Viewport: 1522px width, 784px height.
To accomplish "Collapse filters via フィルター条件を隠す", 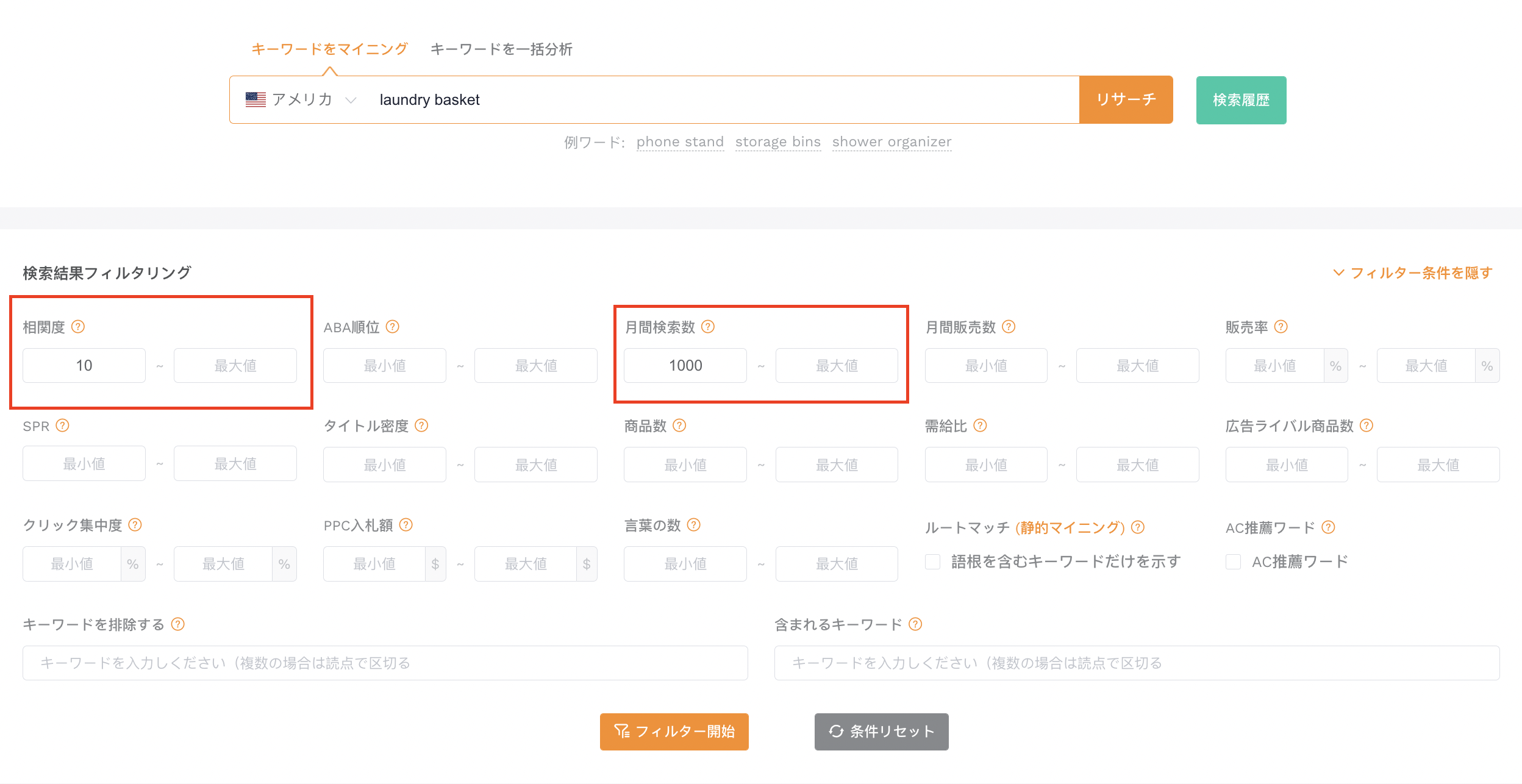I will [x=1413, y=273].
